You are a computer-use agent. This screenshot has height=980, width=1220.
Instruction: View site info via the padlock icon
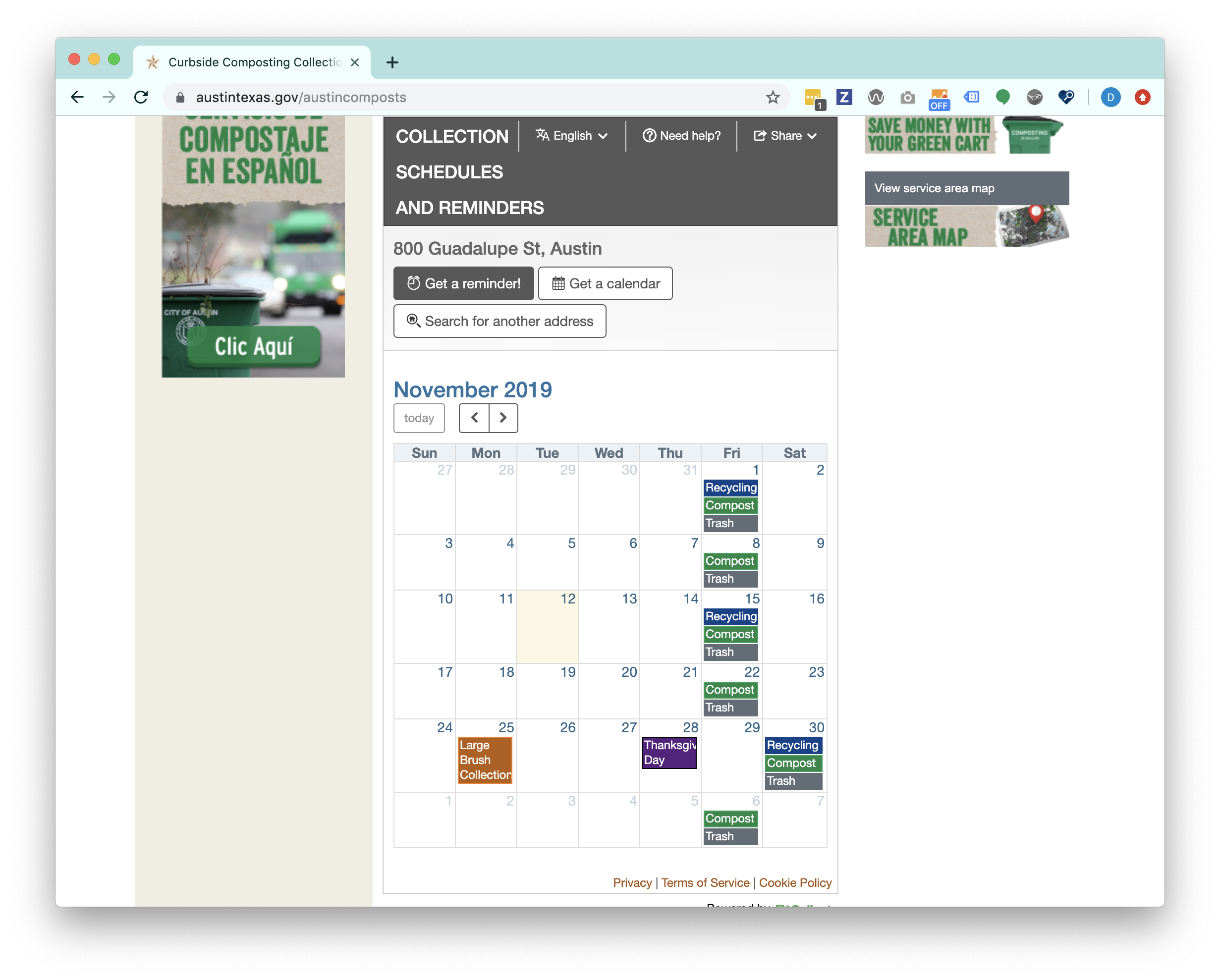coord(180,97)
